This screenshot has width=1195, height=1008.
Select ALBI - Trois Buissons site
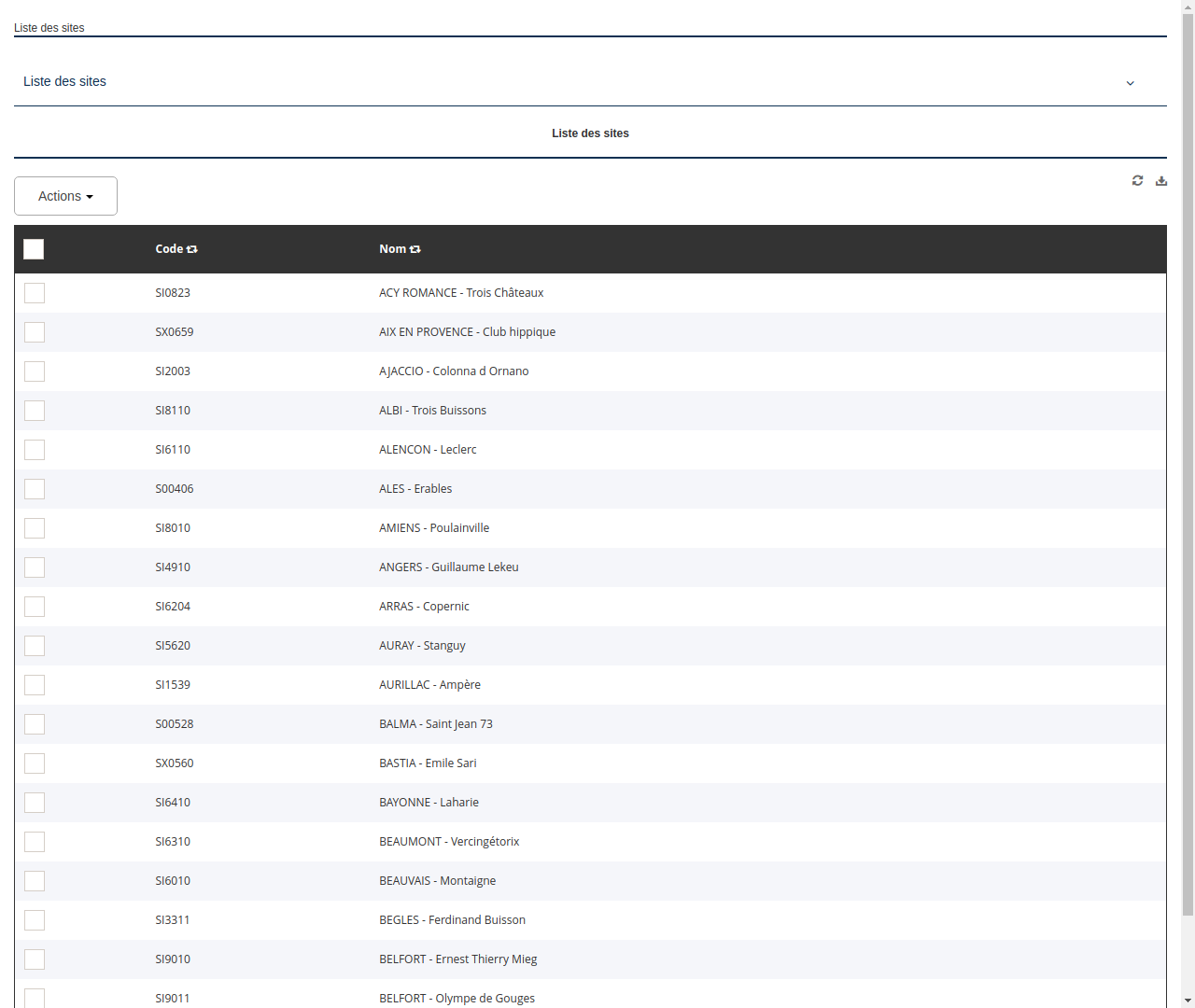432,410
